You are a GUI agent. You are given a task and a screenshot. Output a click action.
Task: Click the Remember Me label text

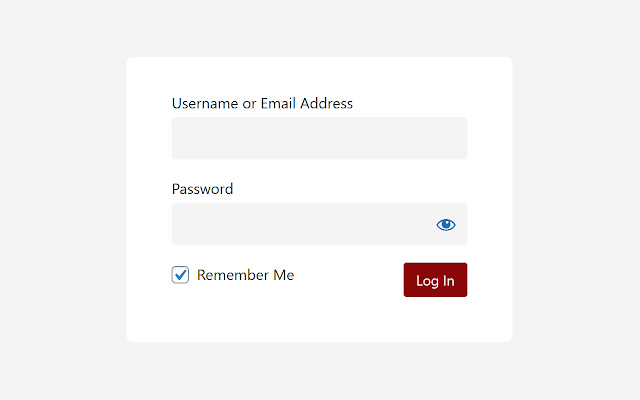pos(245,275)
